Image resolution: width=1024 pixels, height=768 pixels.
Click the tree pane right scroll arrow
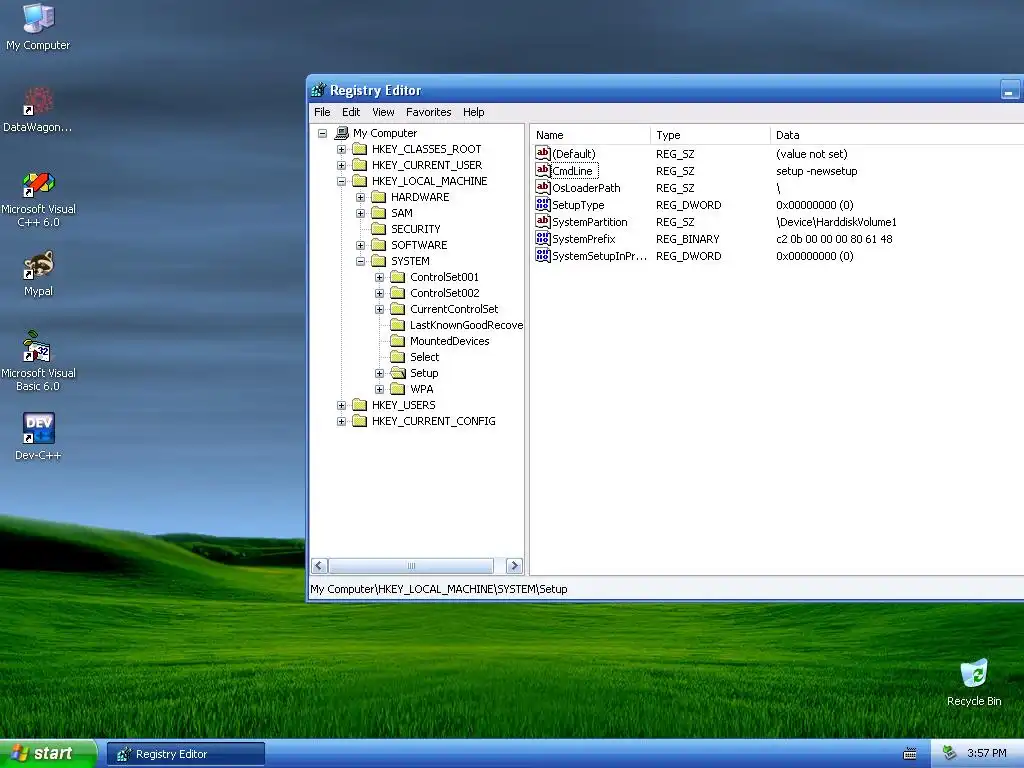(x=514, y=566)
